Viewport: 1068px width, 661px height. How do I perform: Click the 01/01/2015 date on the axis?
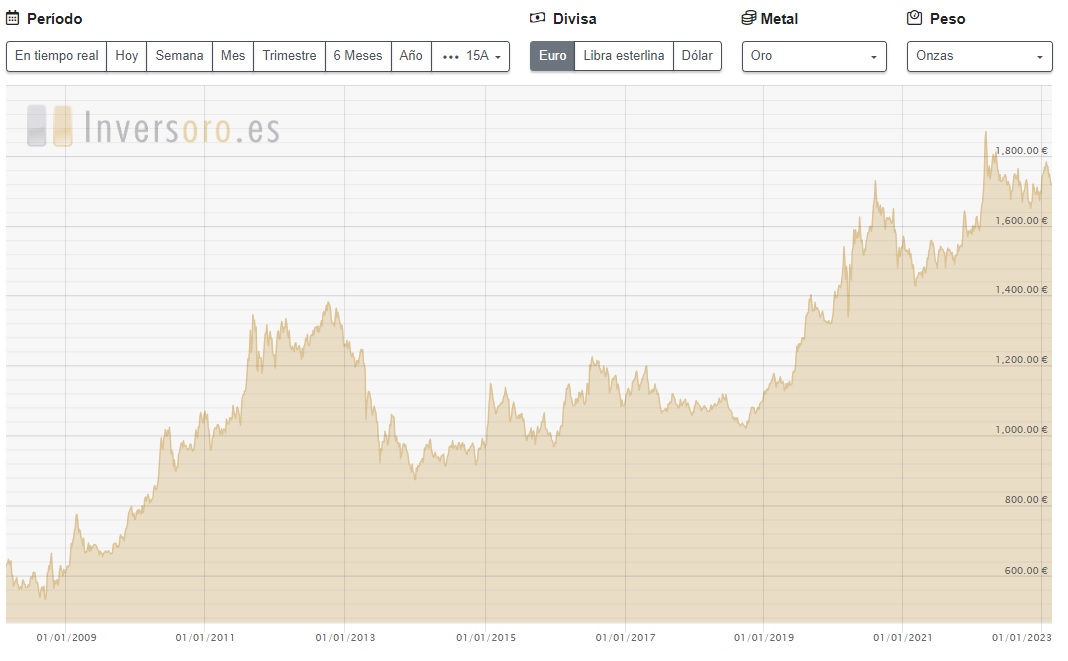point(486,637)
